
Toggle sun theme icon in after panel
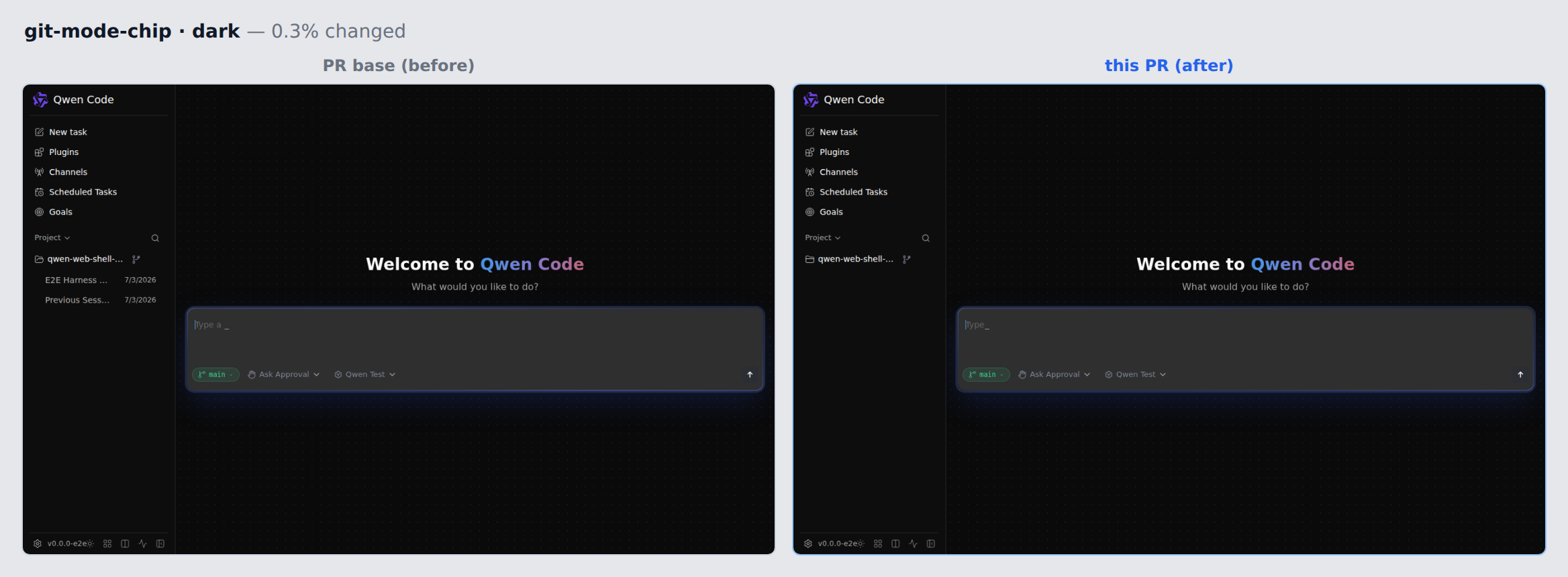pyautogui.click(x=861, y=543)
